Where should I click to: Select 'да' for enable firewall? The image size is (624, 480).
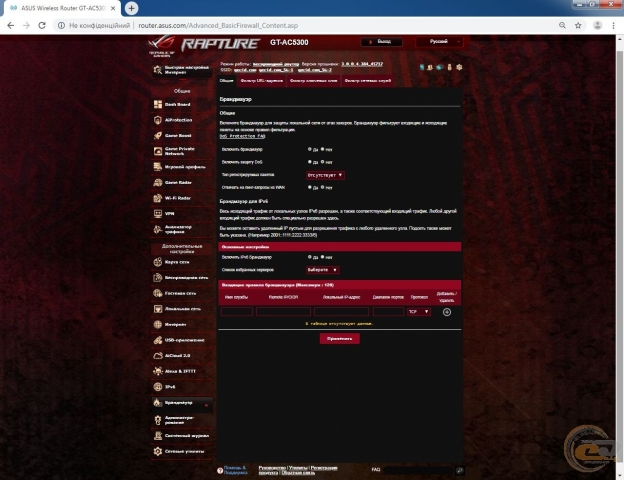[x=310, y=149]
